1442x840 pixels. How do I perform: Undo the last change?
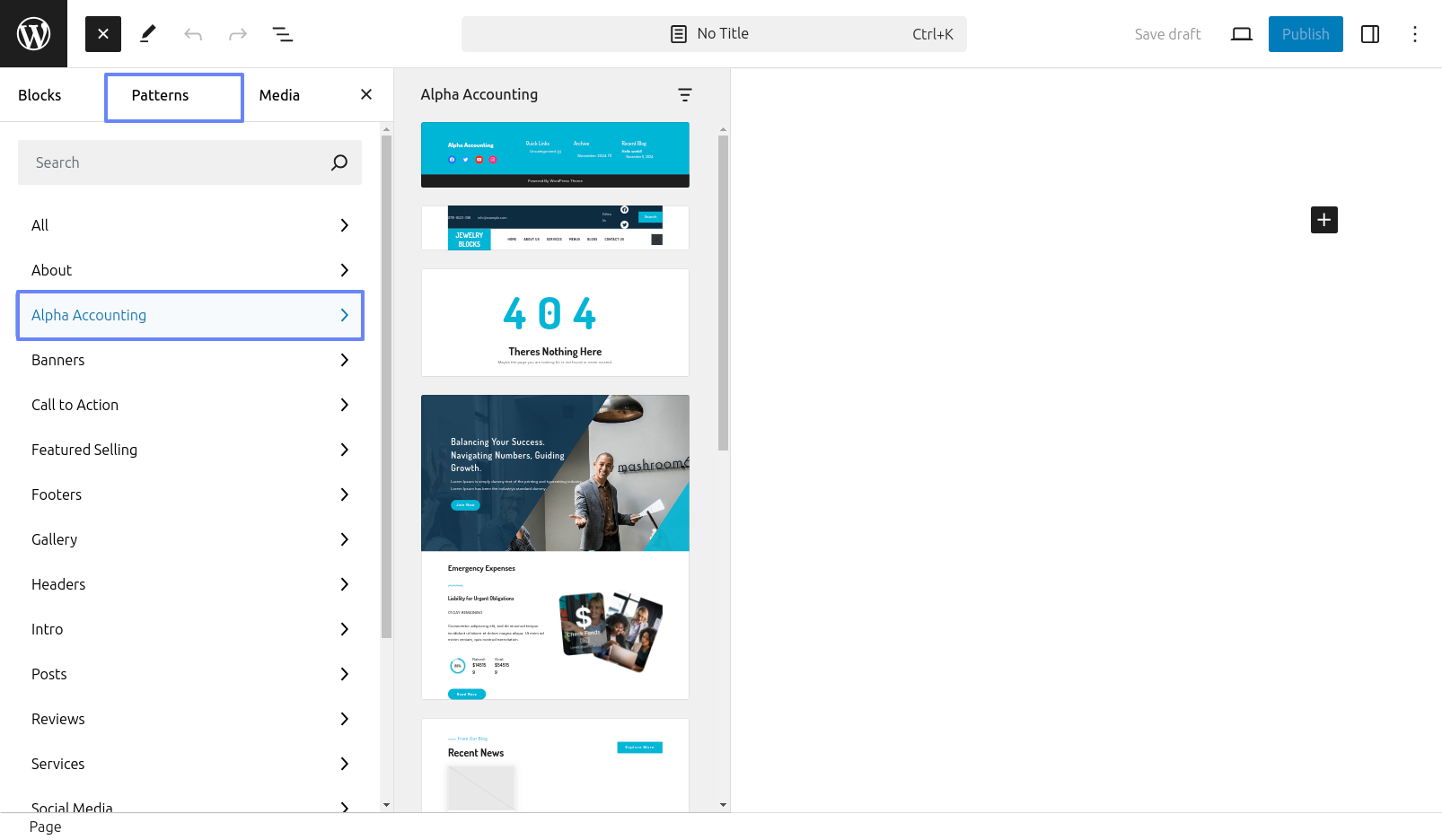point(193,34)
